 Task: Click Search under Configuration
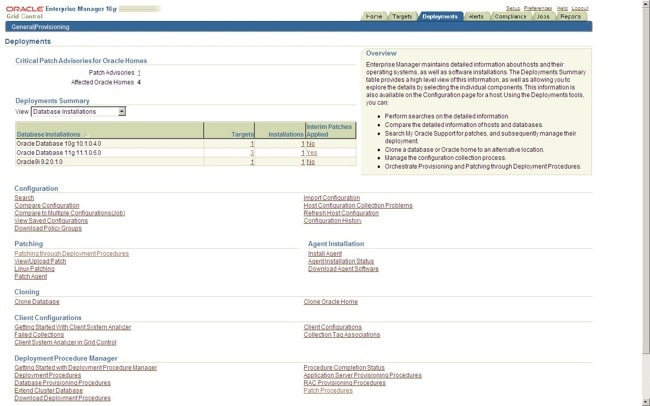tap(24, 198)
